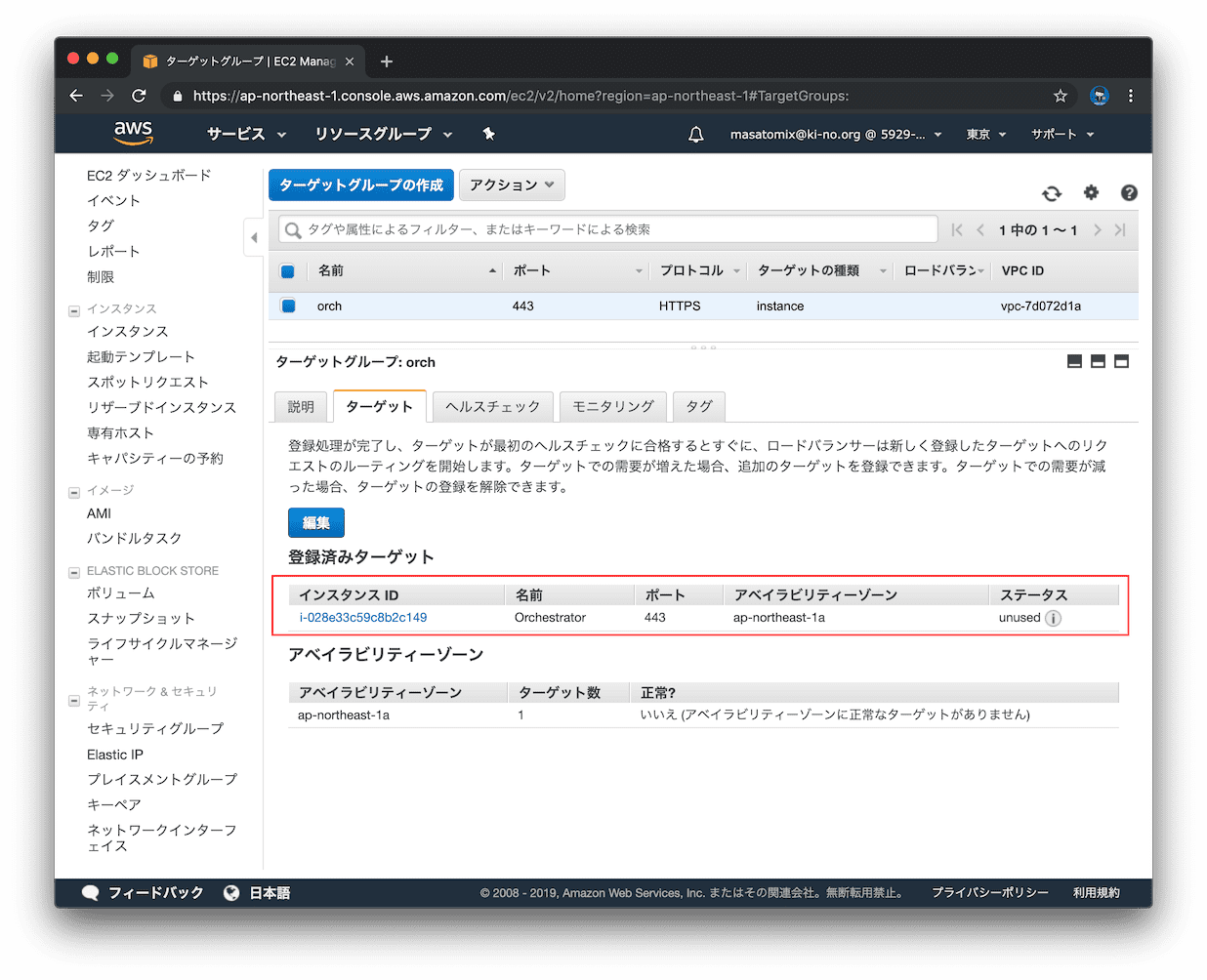Go to first page of results

957,230
